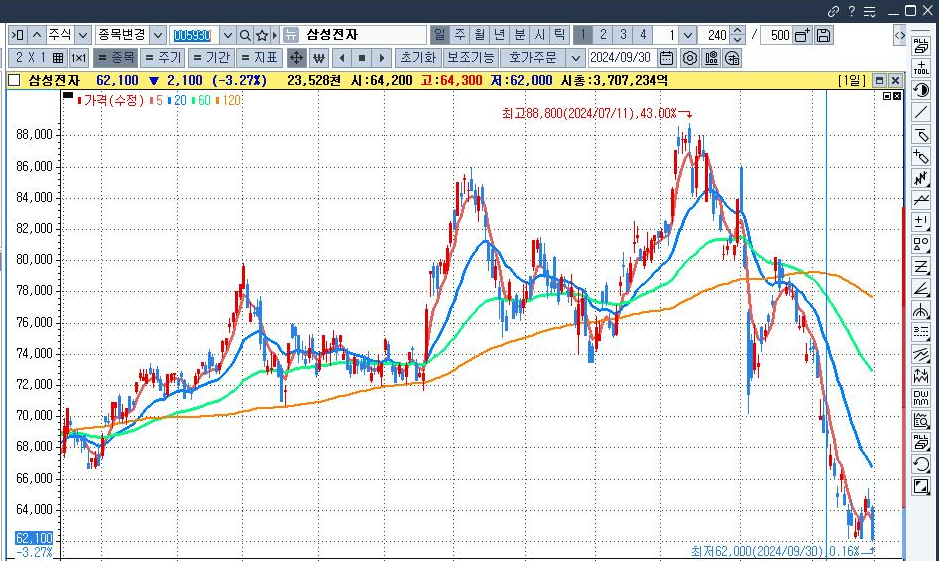
Task: Select the daily 일 period button
Action: [x=440, y=35]
